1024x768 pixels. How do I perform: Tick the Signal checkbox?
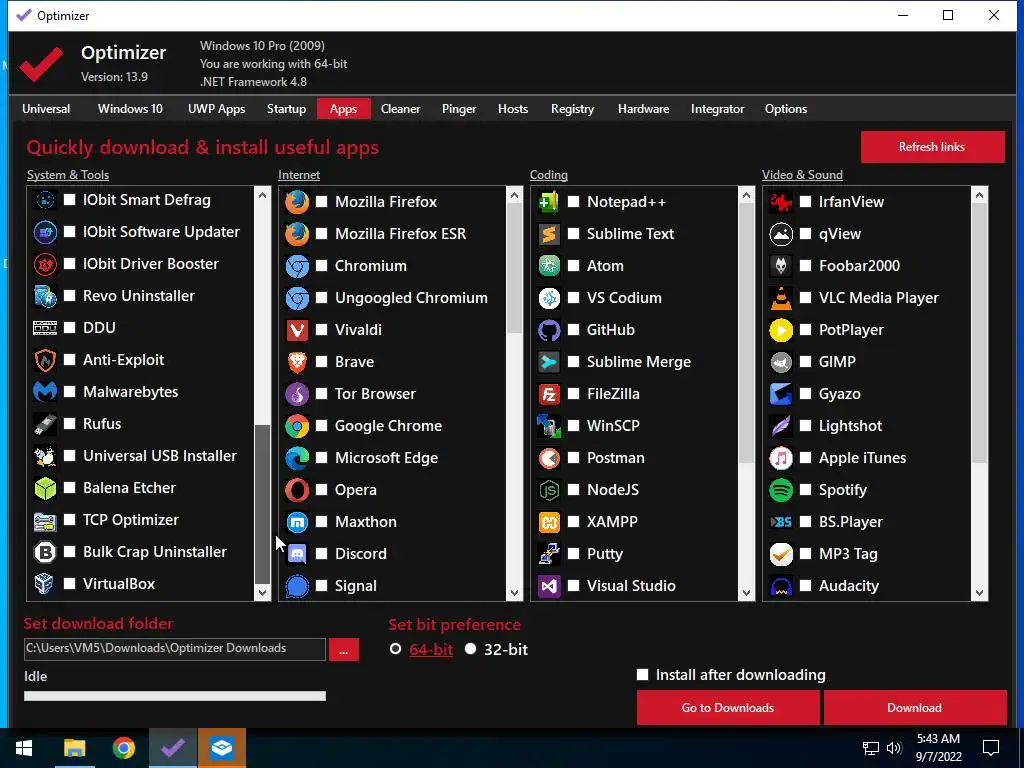click(x=322, y=586)
